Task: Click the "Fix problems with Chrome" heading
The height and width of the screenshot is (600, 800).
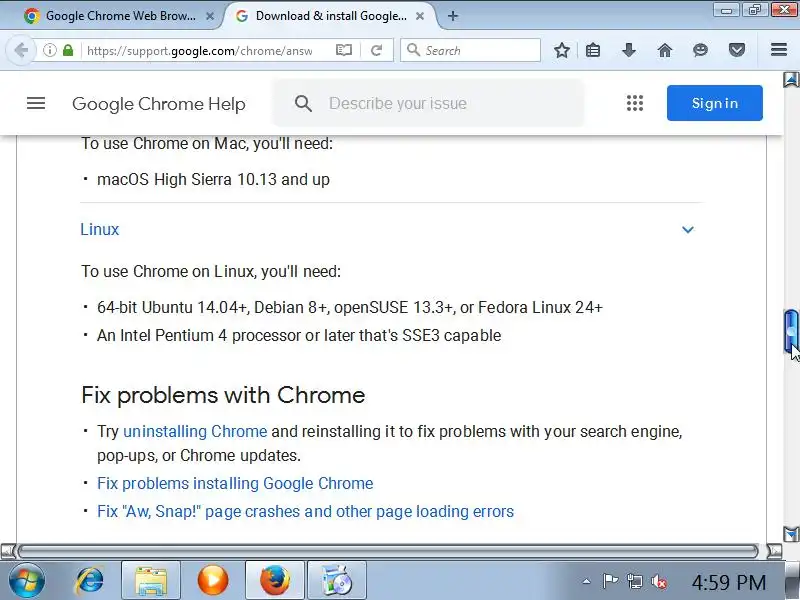Action: [223, 395]
